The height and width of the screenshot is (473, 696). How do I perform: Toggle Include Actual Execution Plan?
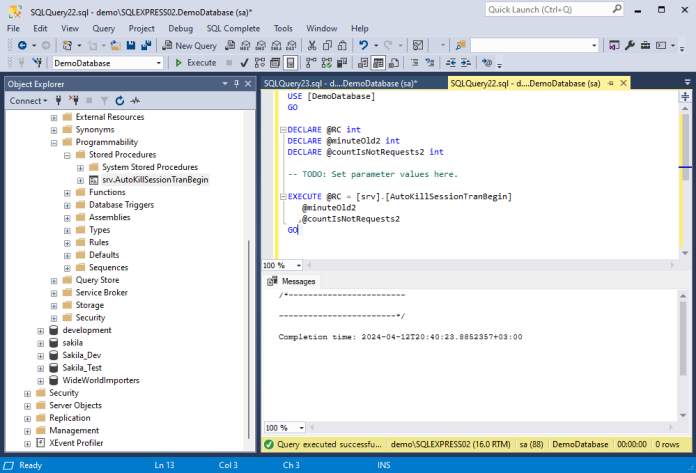(x=313, y=62)
